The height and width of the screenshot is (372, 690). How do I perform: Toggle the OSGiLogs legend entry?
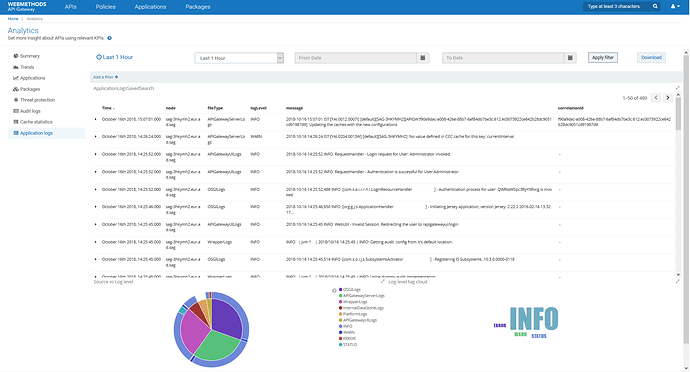350,289
